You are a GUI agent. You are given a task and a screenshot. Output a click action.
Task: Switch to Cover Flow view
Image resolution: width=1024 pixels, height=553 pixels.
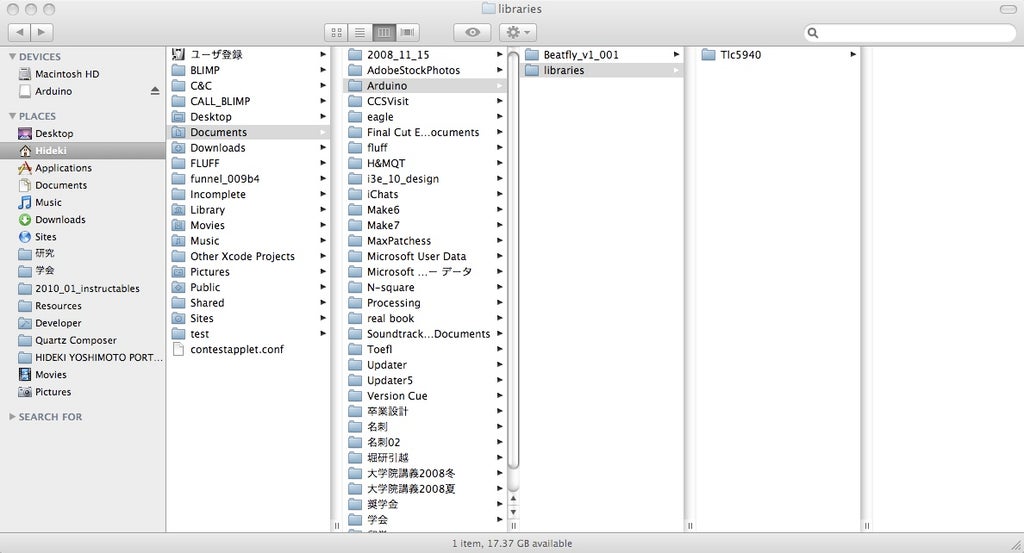[x=408, y=32]
